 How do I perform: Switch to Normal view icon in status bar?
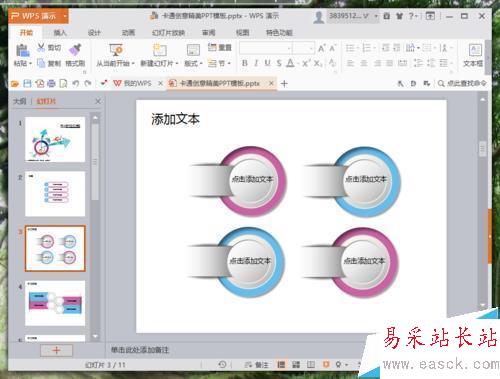(281, 365)
